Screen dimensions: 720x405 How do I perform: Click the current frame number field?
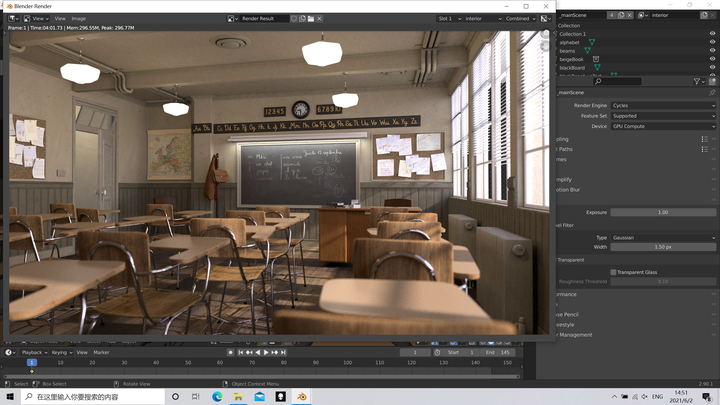415,353
